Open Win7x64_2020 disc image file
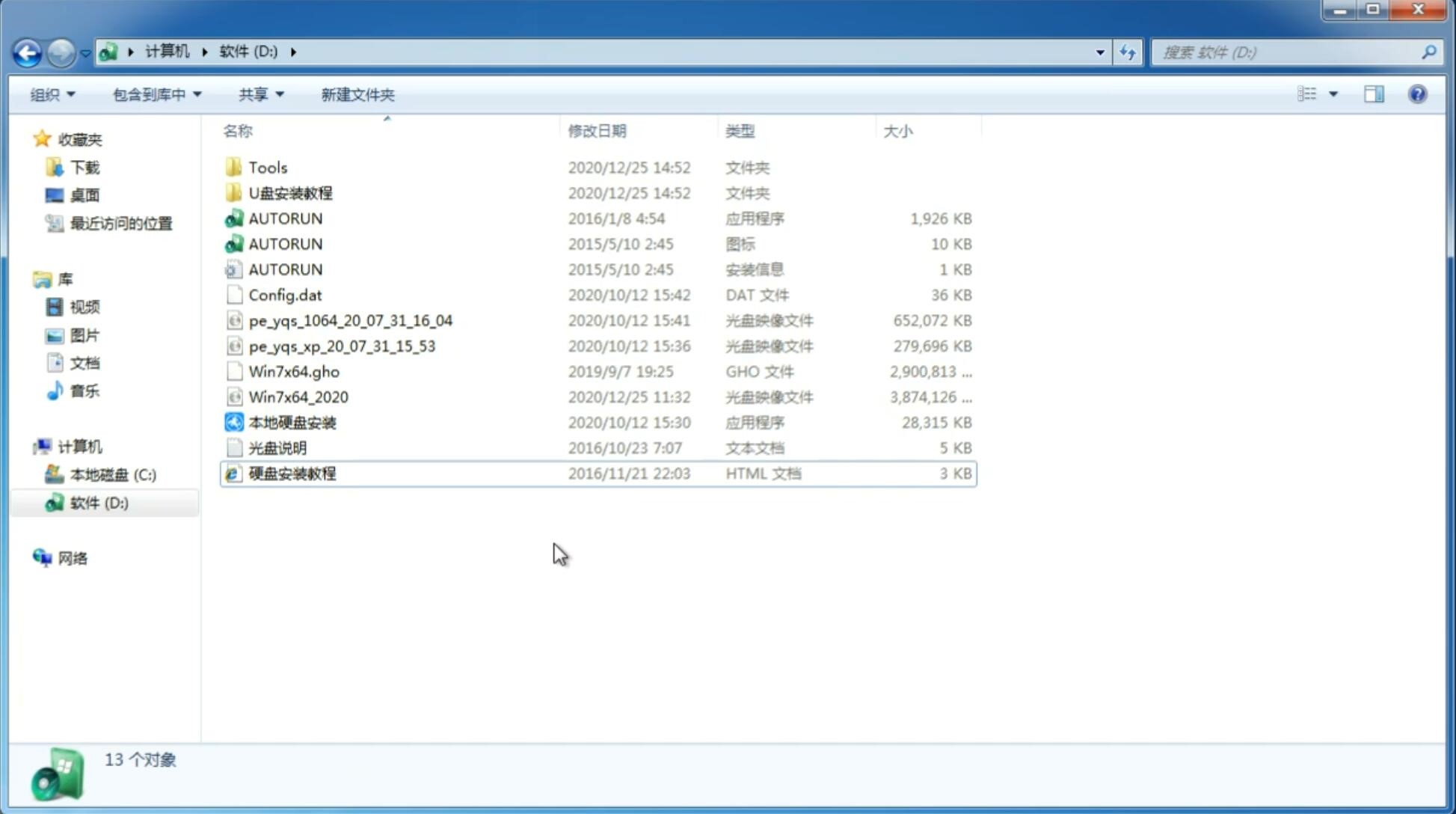The width and height of the screenshot is (1456, 814). [298, 397]
